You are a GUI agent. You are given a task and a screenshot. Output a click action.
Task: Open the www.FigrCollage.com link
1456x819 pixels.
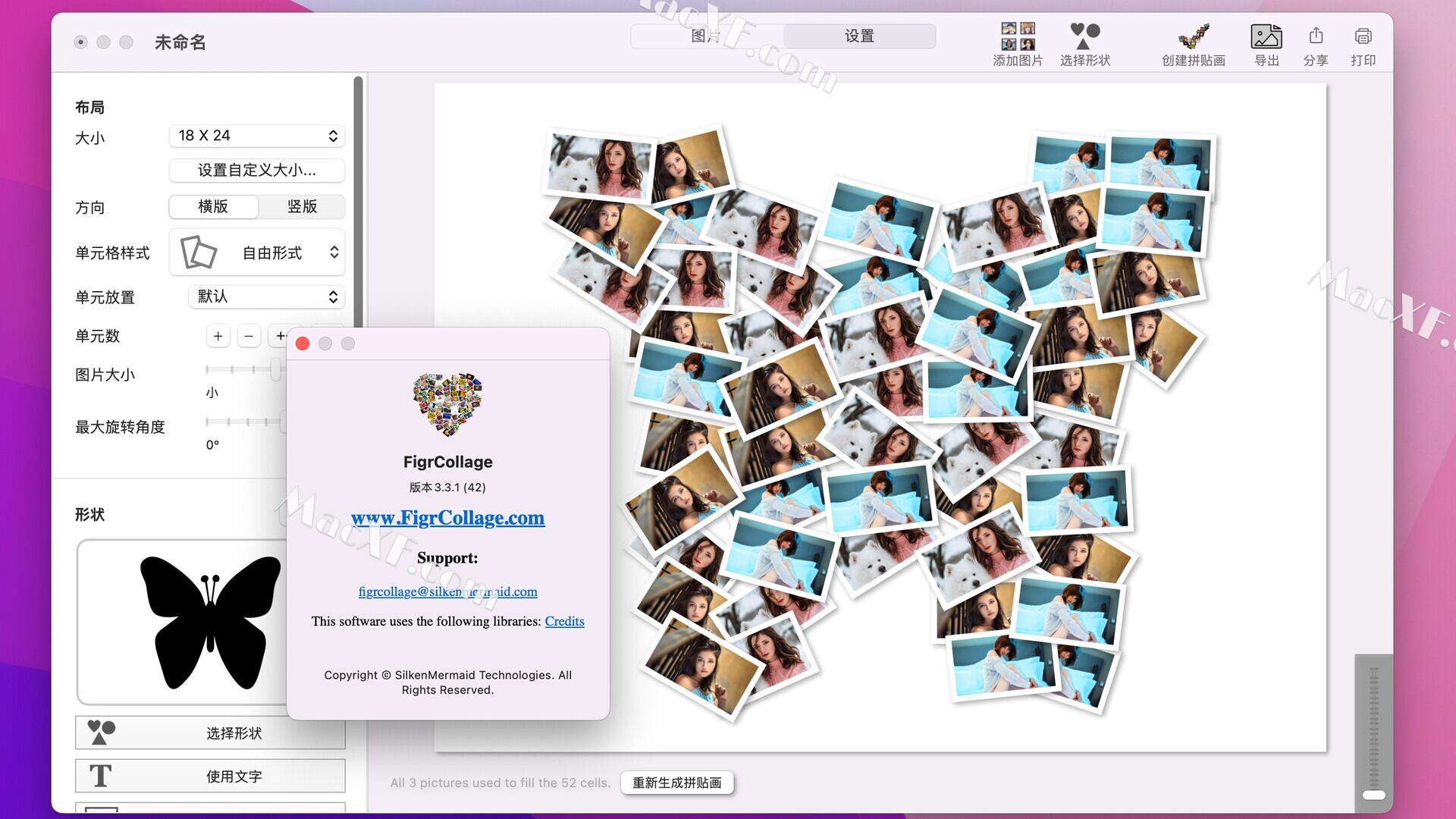click(x=447, y=518)
